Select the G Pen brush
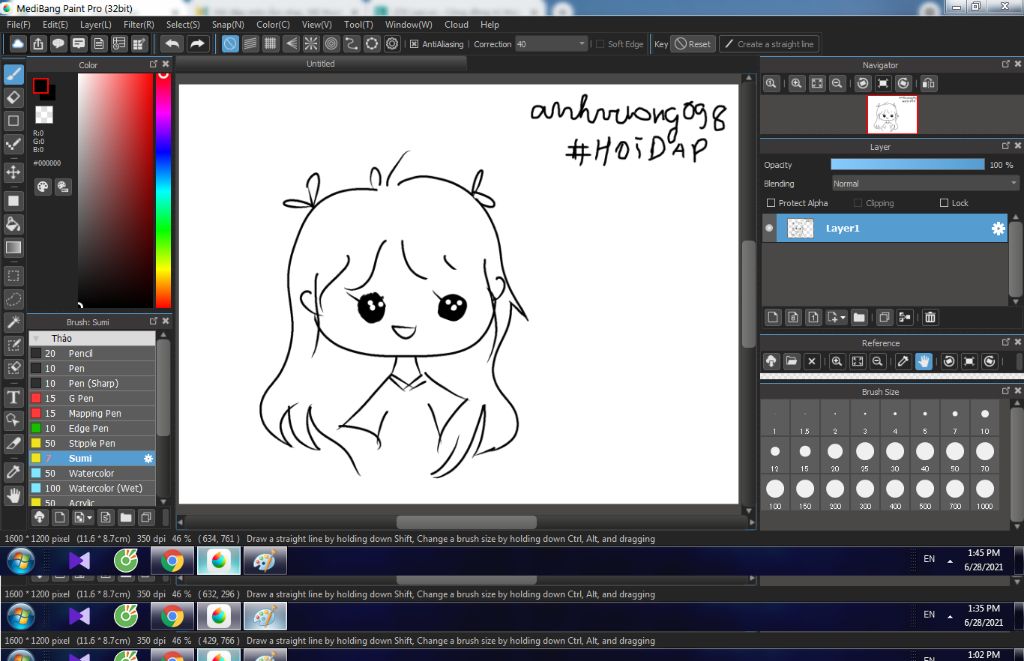Image resolution: width=1024 pixels, height=661 pixels. point(92,398)
